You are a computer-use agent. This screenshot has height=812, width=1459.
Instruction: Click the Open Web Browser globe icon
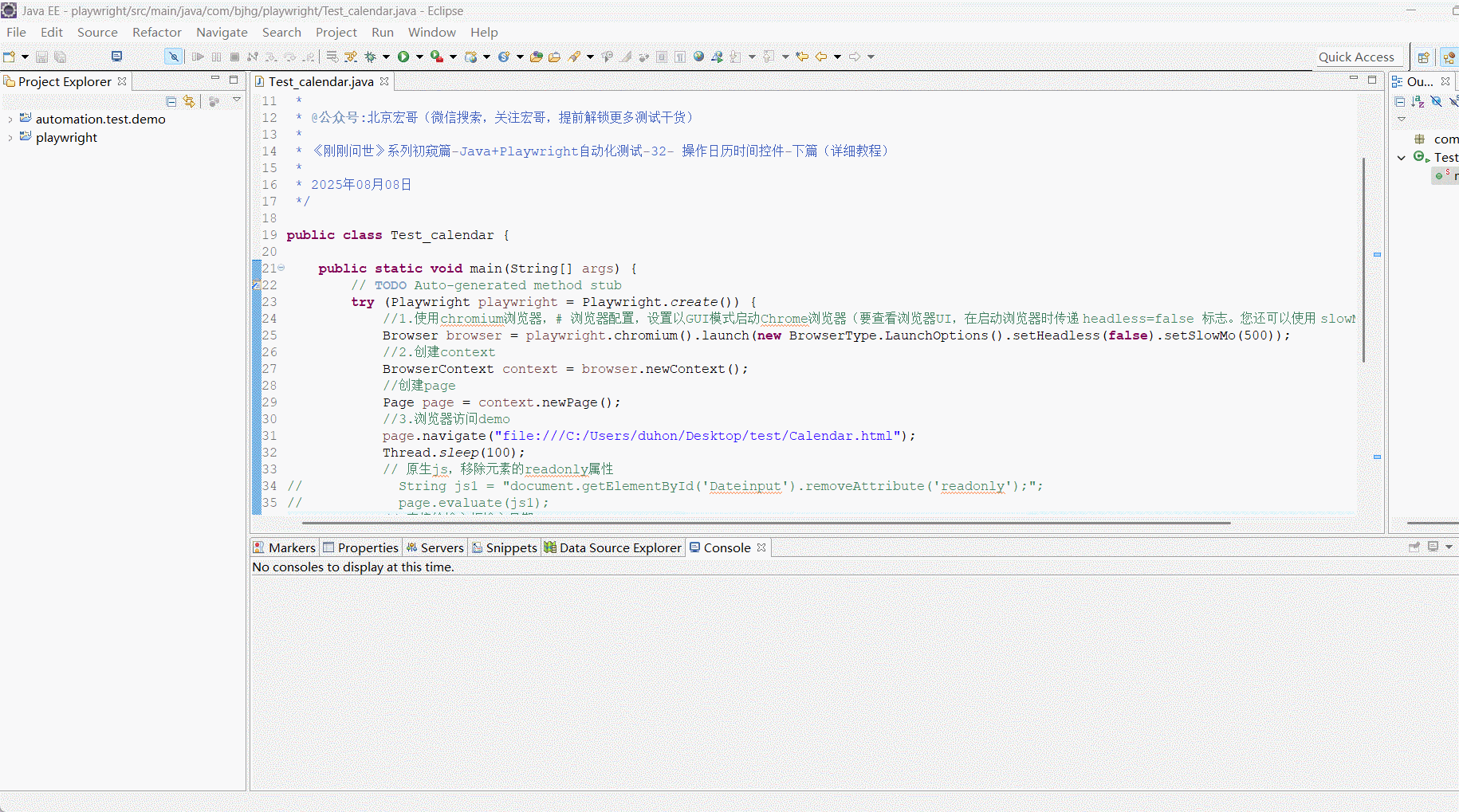(x=698, y=57)
